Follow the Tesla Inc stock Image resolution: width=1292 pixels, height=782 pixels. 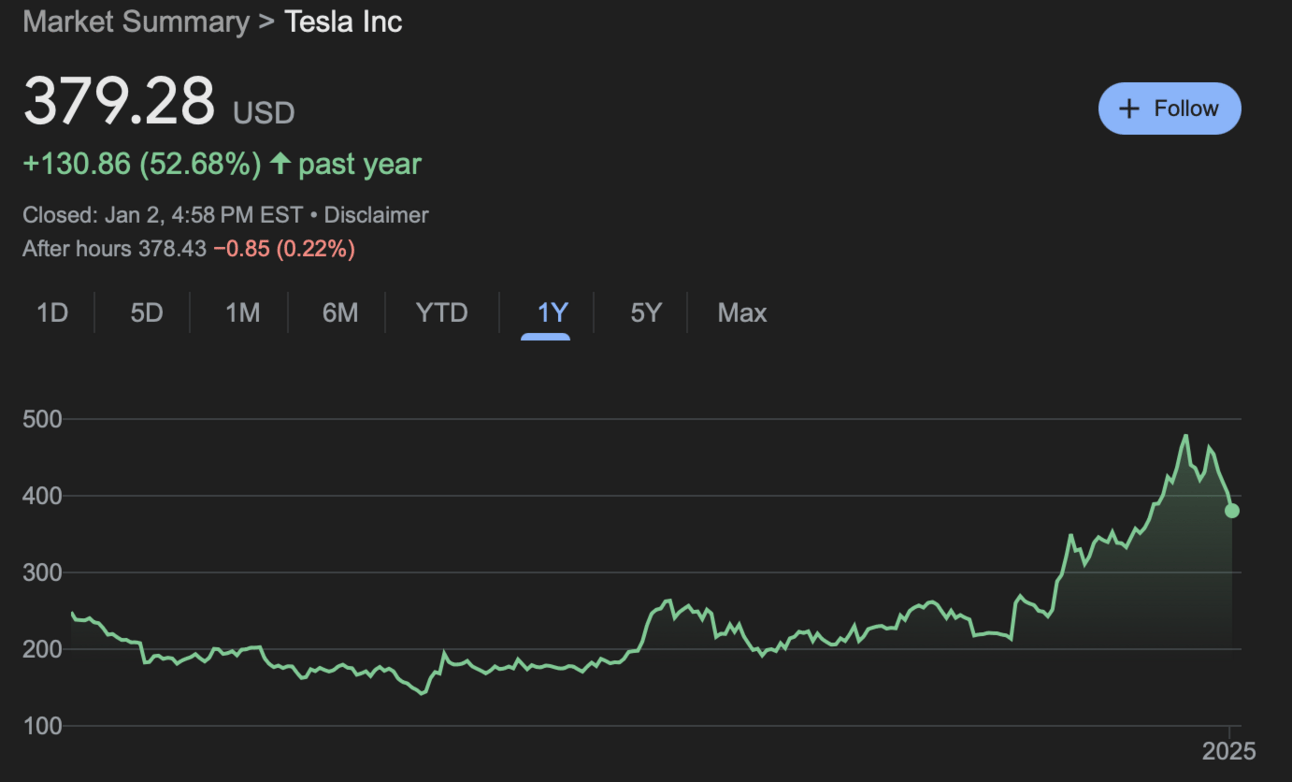(x=1169, y=109)
